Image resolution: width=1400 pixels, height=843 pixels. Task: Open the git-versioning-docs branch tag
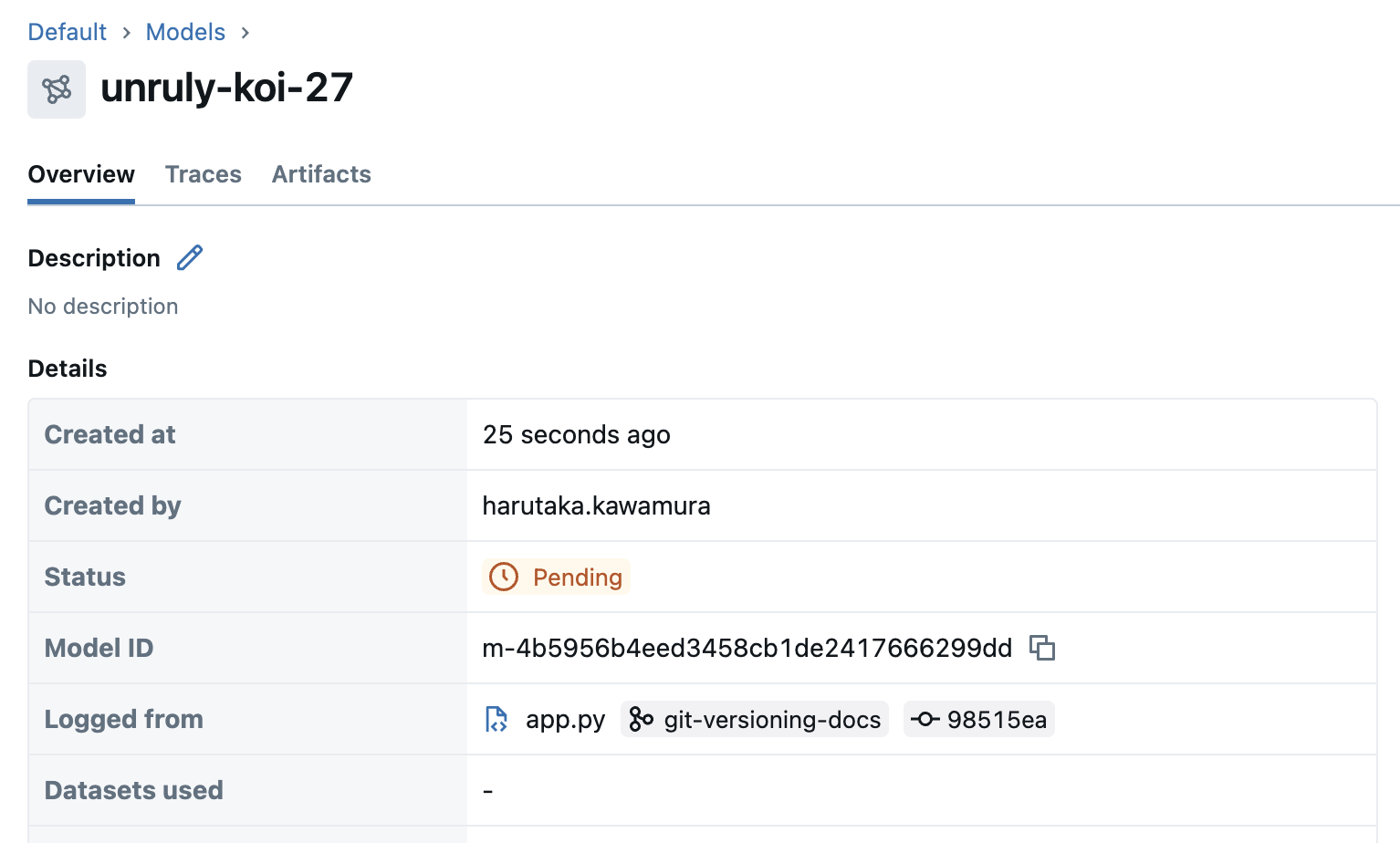point(772,720)
